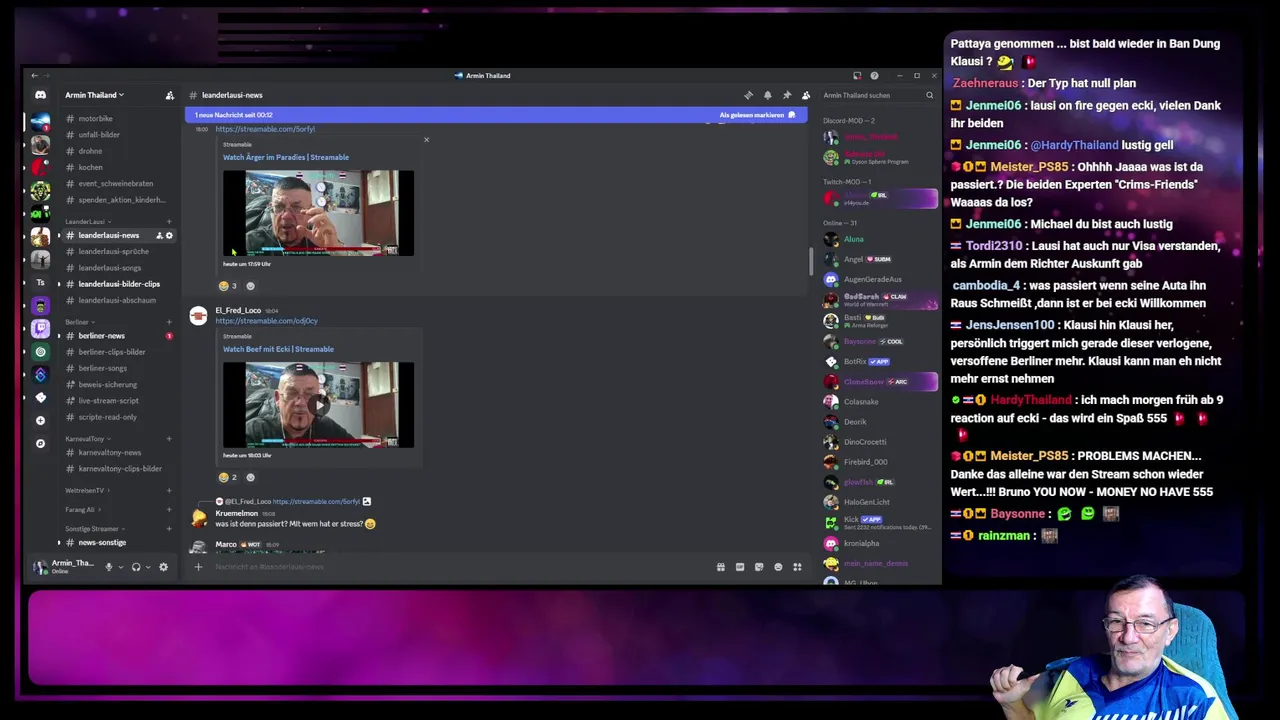The width and height of the screenshot is (1280, 720).
Task: Click back arrow in Discord title bar
Action: click(34, 76)
